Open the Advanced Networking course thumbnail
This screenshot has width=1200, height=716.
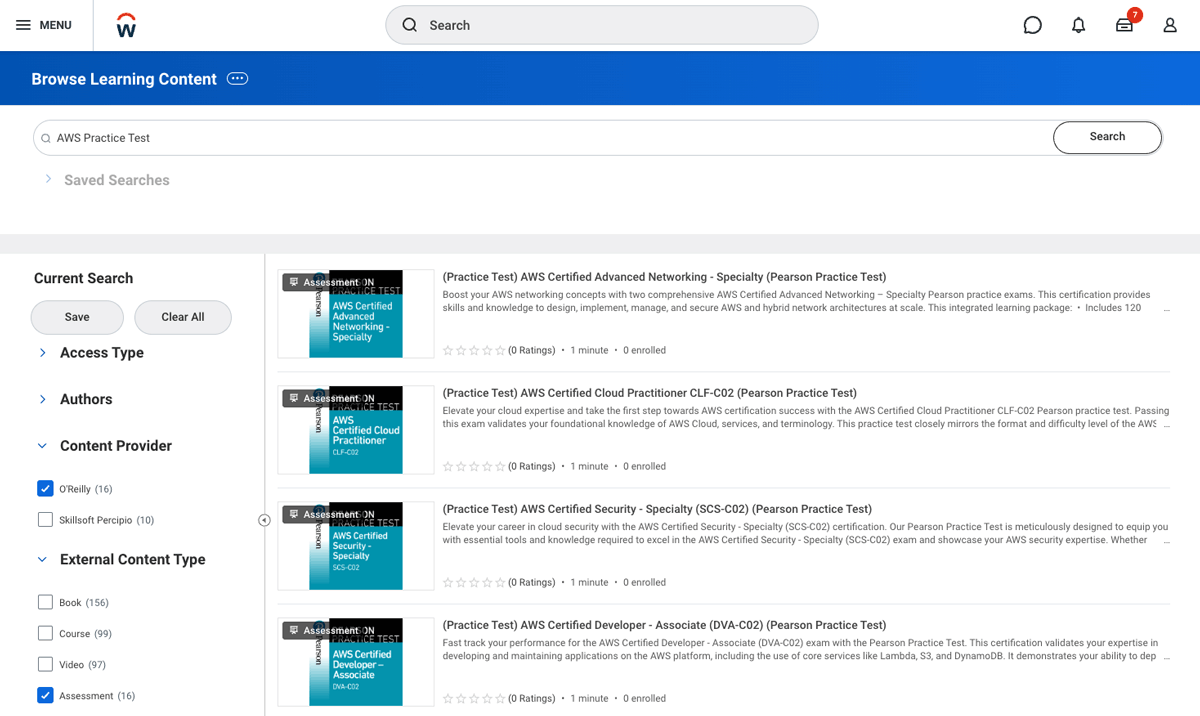[x=356, y=314]
